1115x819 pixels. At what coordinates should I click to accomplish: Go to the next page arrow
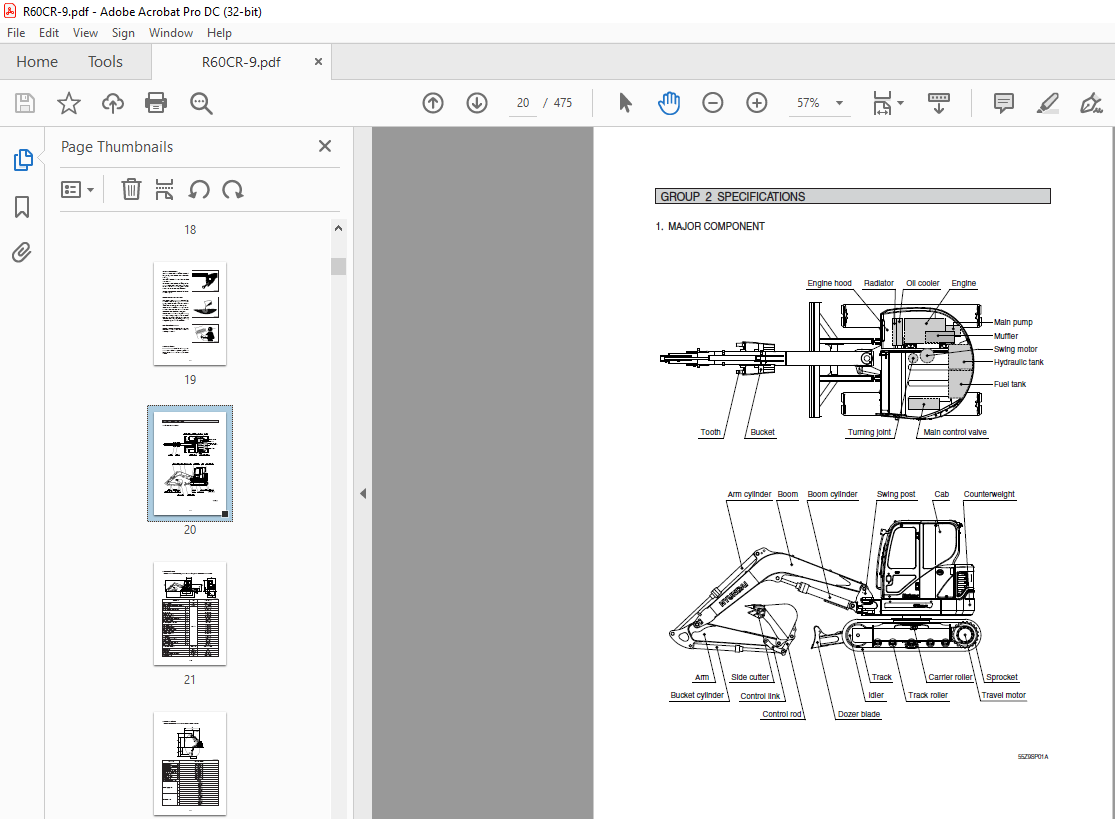coord(477,103)
